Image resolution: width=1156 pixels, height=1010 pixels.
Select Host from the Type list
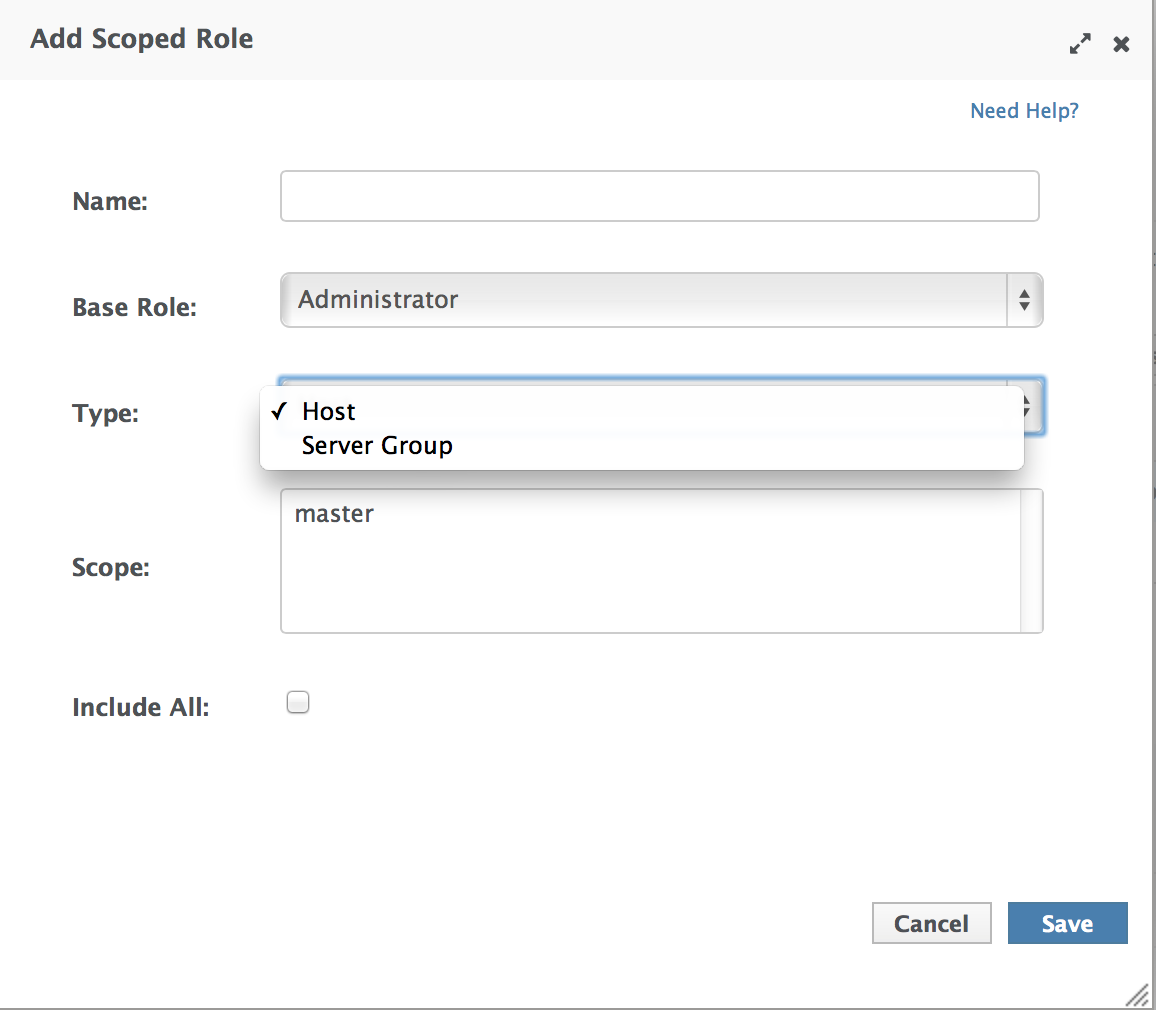pyautogui.click(x=329, y=412)
